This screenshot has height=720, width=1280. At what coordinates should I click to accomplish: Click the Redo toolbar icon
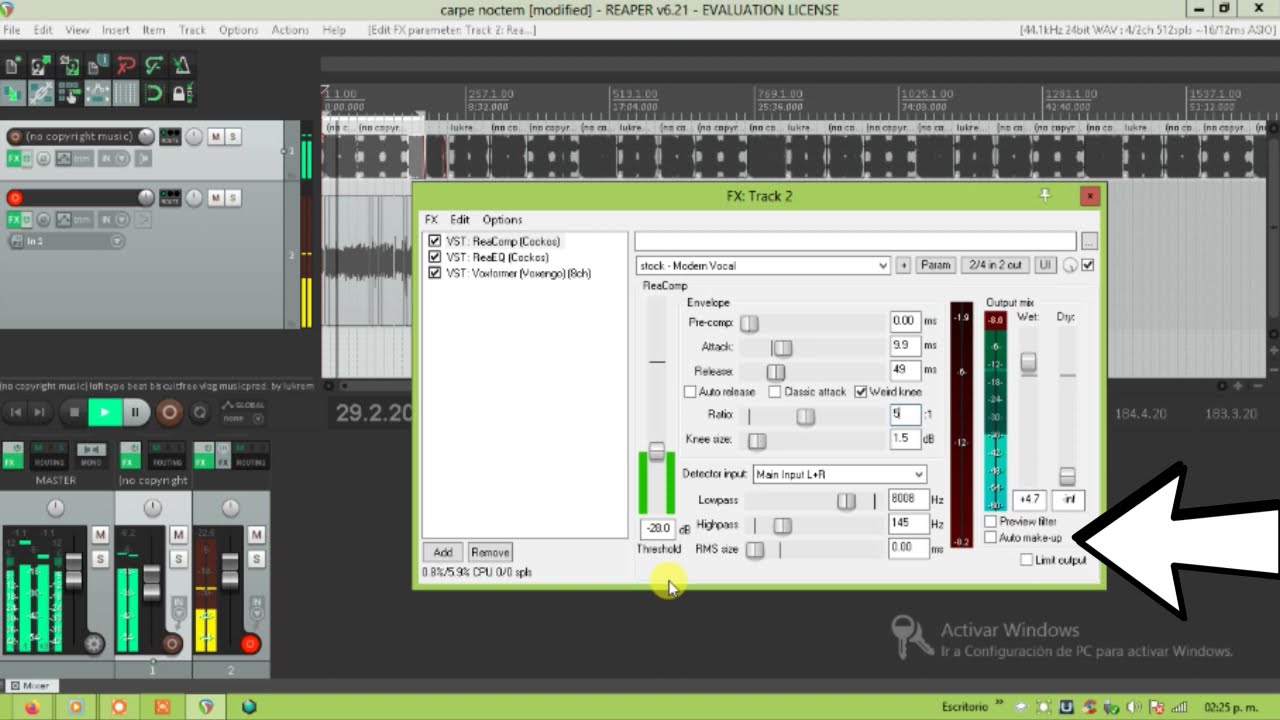(153, 66)
